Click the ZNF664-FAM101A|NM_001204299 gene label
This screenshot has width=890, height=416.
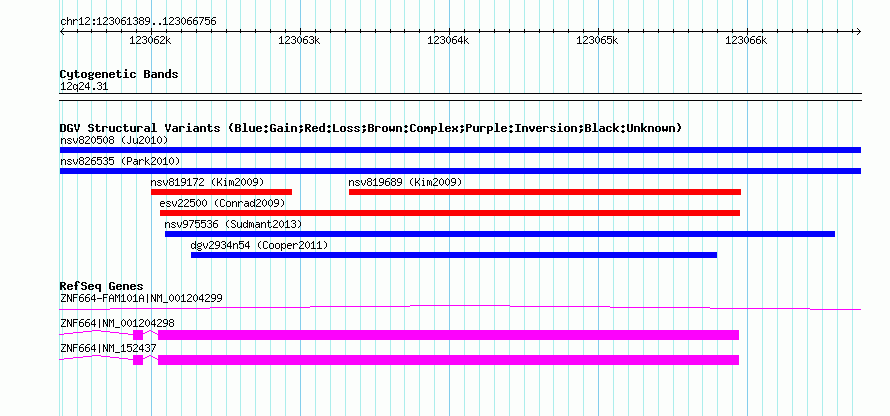(141, 298)
